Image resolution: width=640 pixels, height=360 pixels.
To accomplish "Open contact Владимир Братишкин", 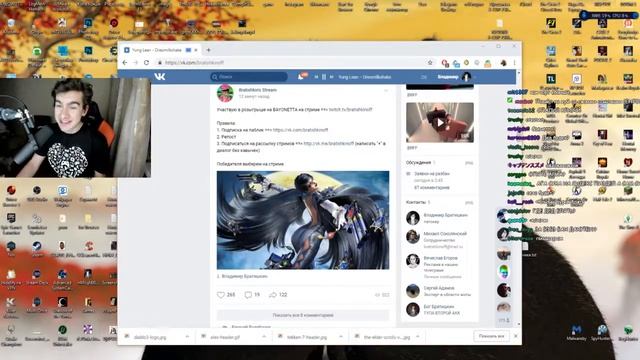I will [x=445, y=215].
